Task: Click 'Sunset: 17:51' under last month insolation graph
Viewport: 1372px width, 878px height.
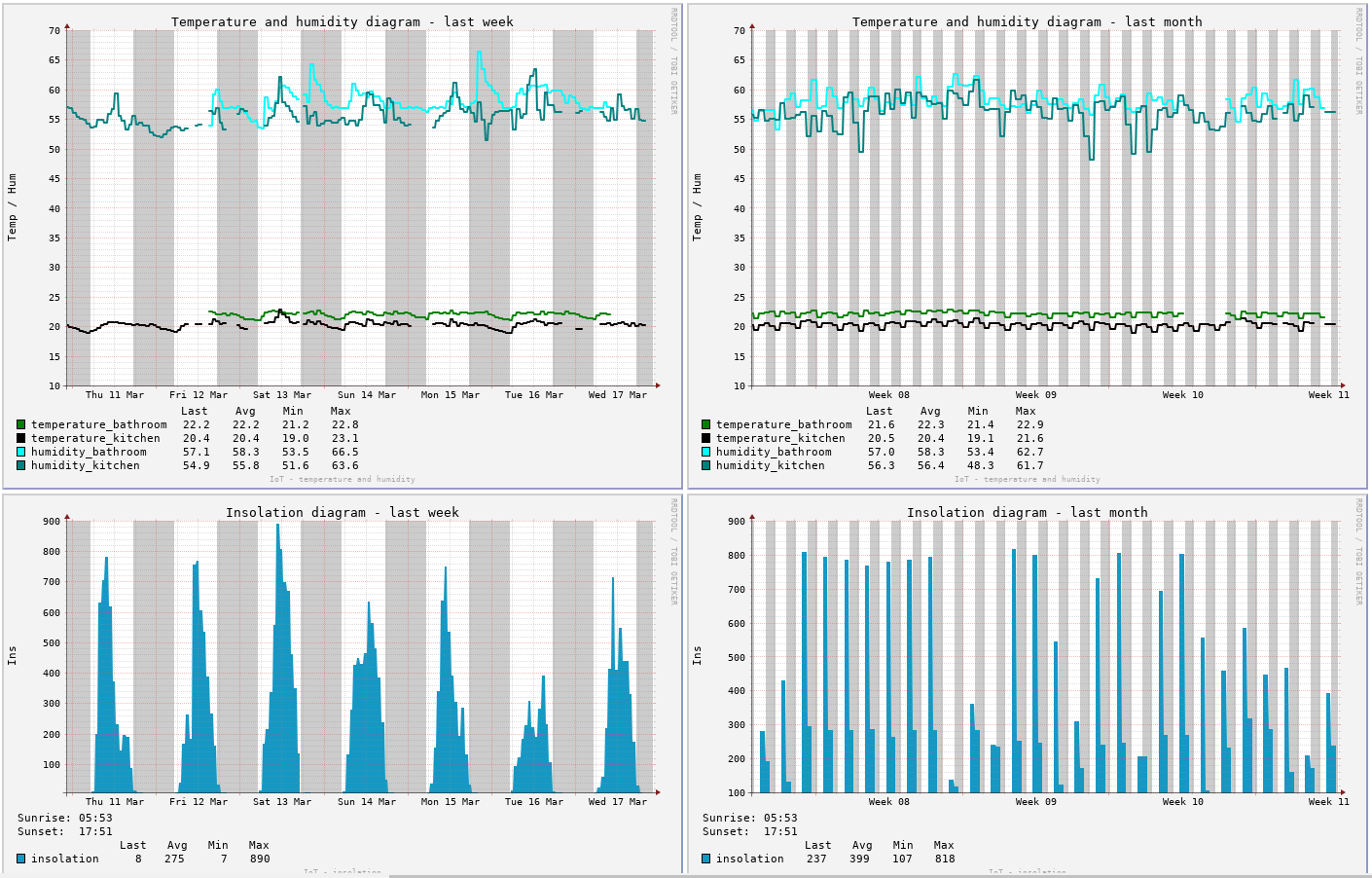Action: [x=750, y=831]
